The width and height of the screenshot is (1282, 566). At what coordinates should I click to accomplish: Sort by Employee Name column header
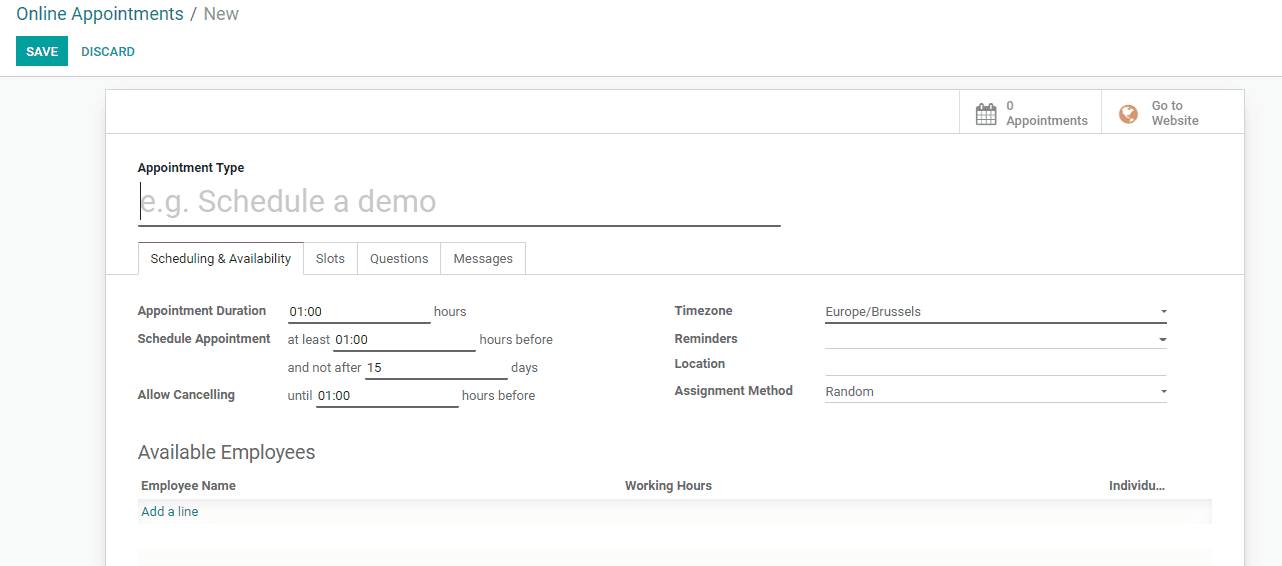pyautogui.click(x=188, y=486)
